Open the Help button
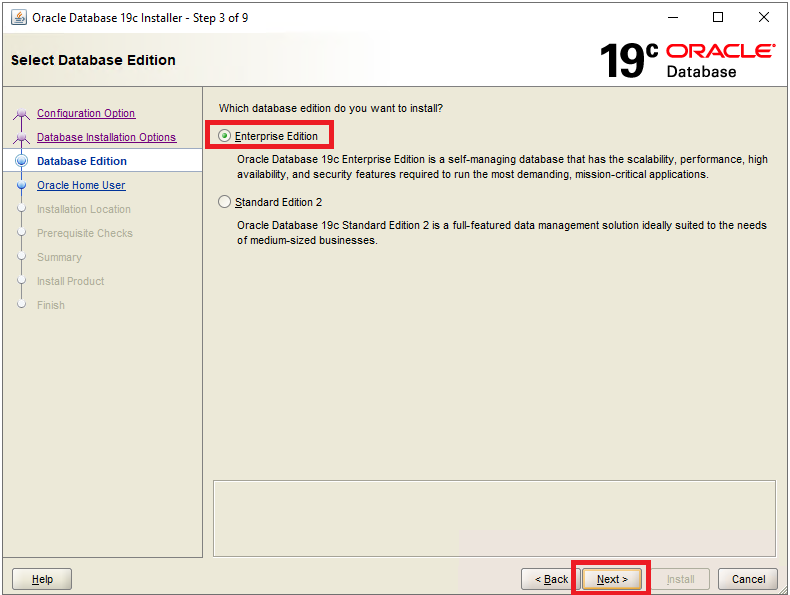 click(x=42, y=579)
